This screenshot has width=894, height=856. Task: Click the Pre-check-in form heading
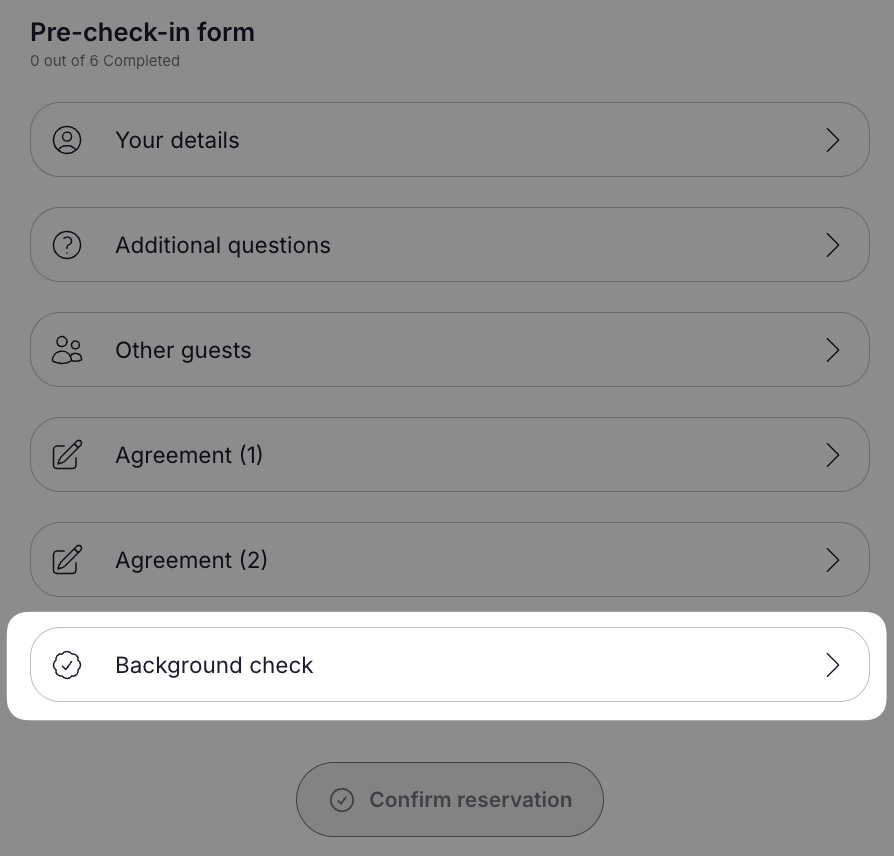142,32
